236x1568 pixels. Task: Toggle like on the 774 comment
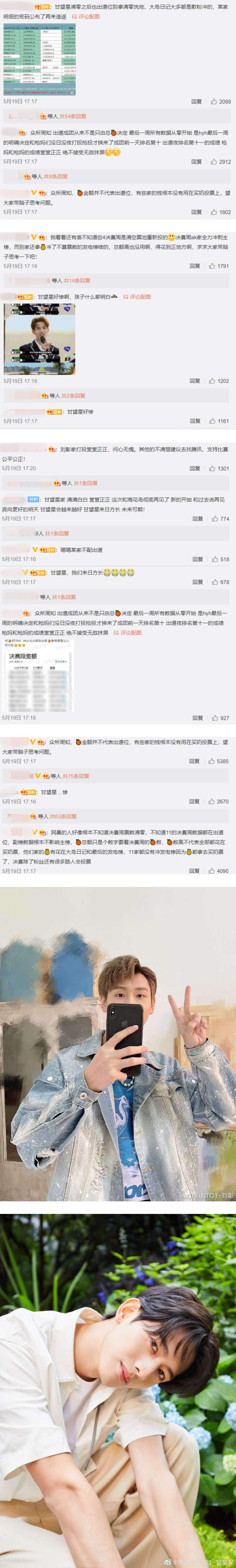215,519
